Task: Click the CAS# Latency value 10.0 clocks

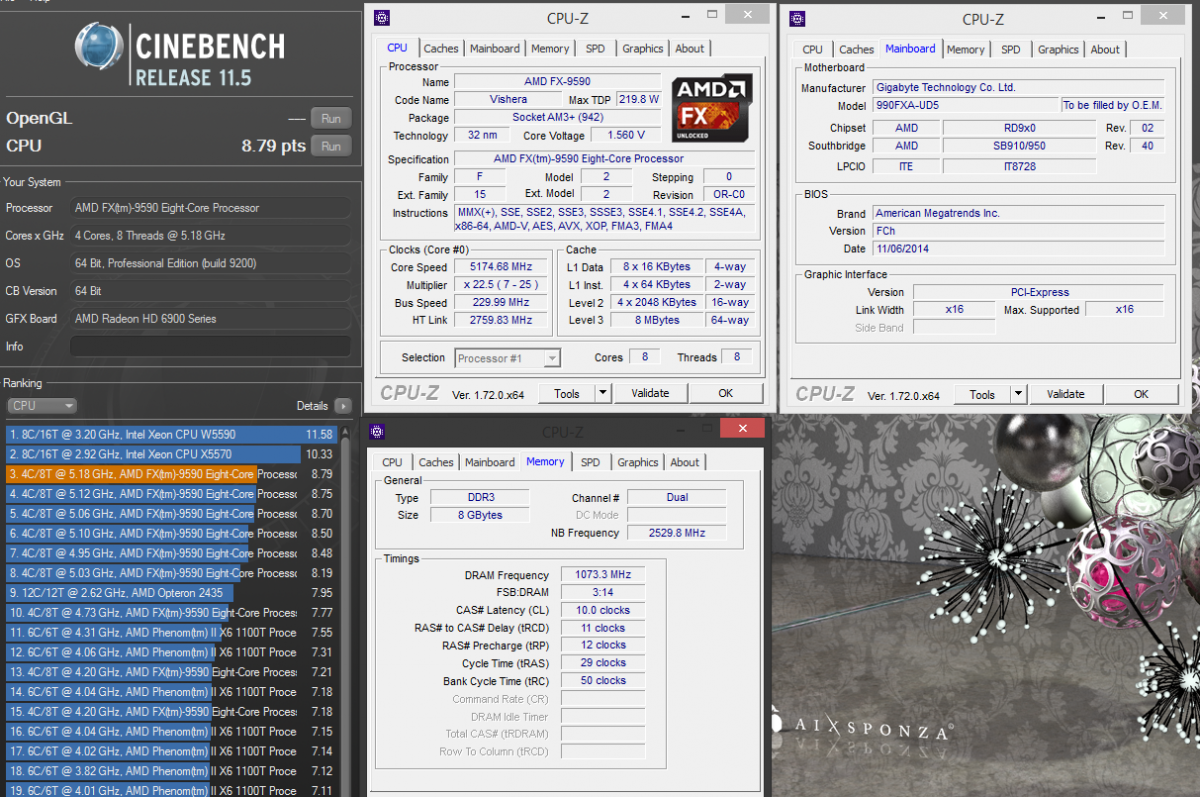Action: pos(603,610)
